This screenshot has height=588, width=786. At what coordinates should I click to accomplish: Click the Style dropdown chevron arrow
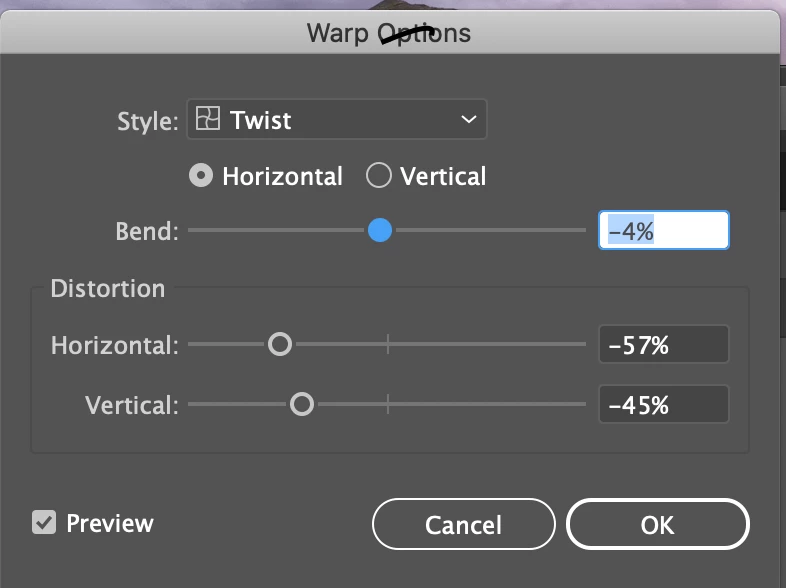(468, 120)
